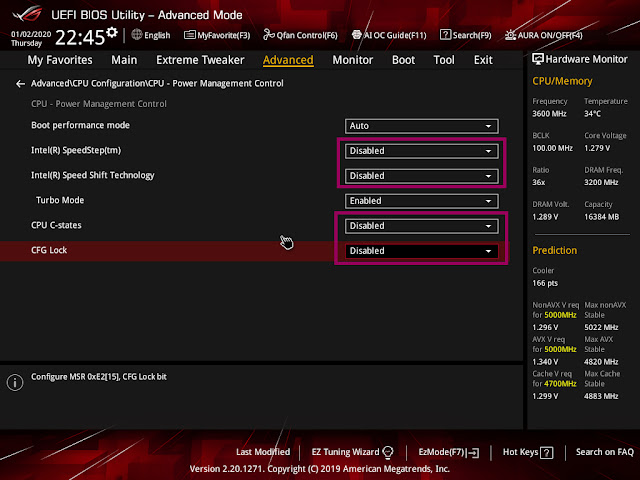Click the Hot Keys question mark icon

click(547, 452)
